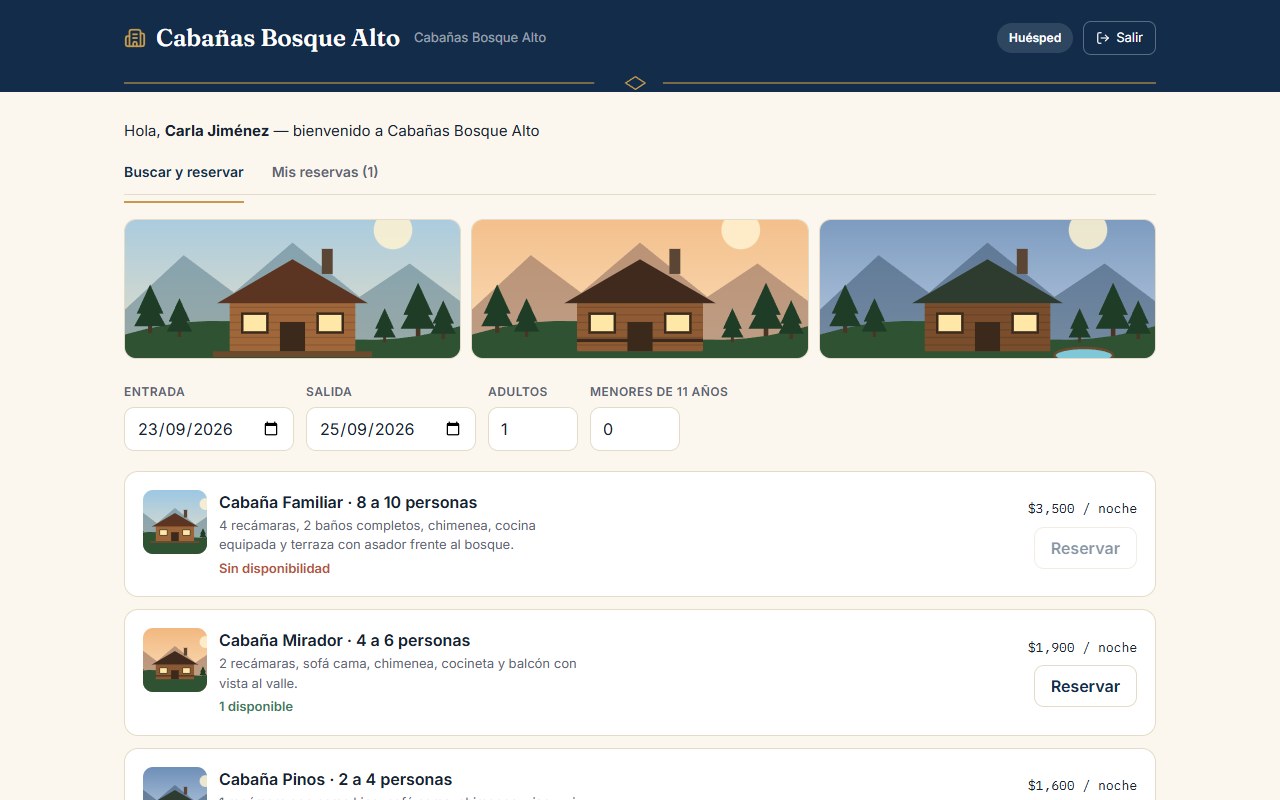Click the Huésped role badge

point(1035,38)
